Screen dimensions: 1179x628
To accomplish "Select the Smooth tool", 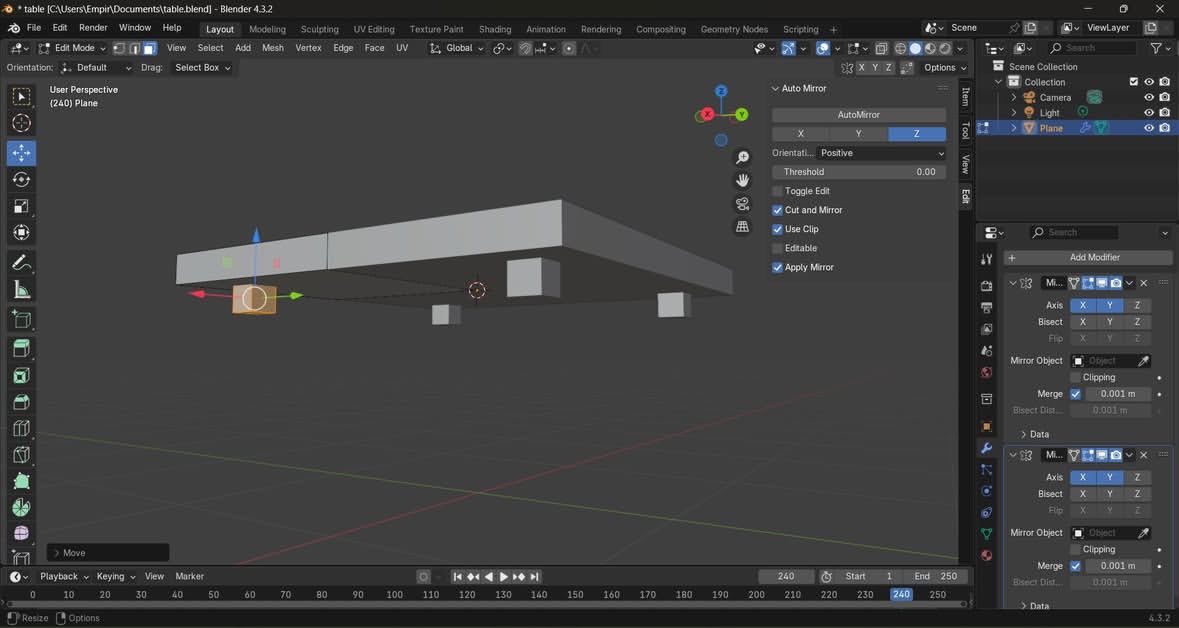I will click(x=21, y=533).
